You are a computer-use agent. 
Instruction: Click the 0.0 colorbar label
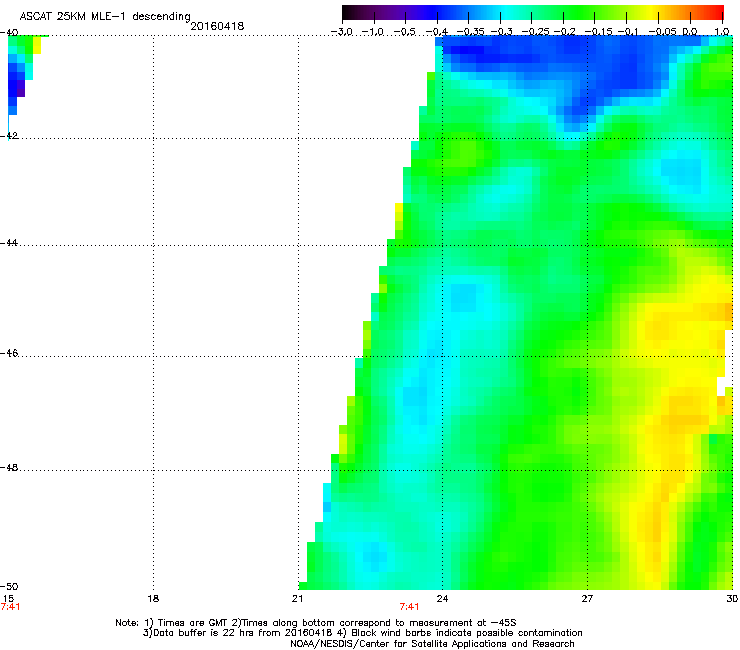click(690, 32)
